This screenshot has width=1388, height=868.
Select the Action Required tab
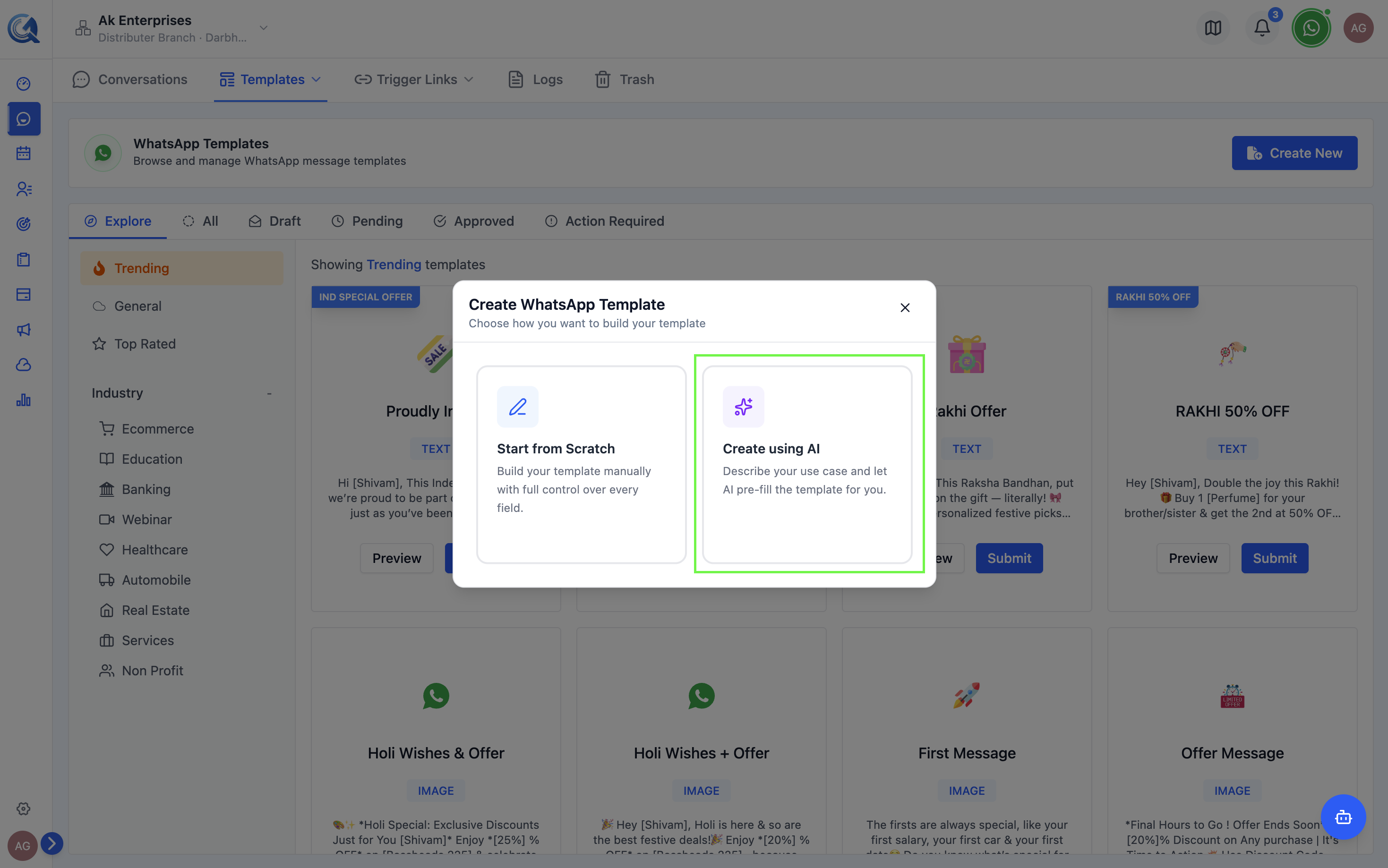605,221
